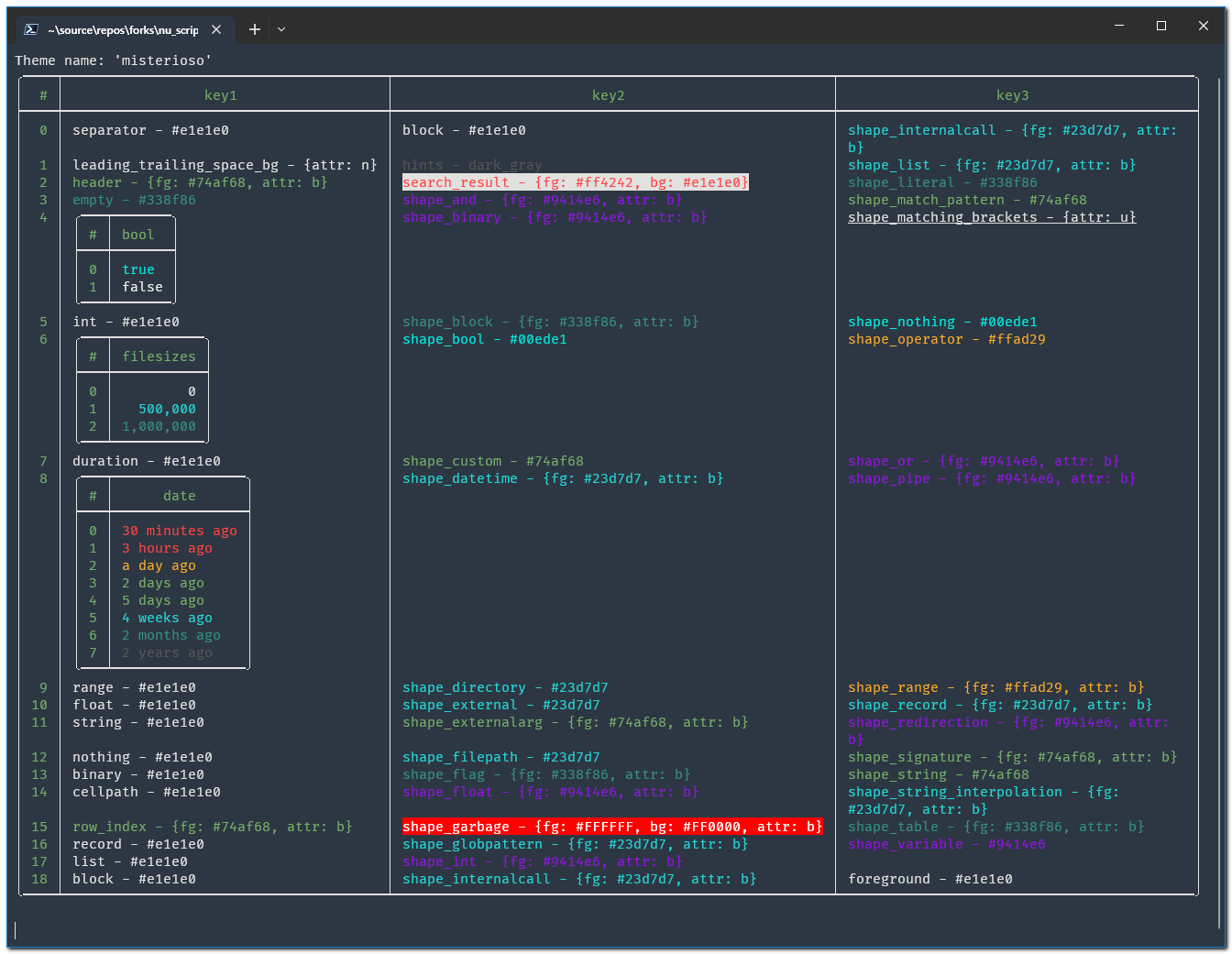Screen dimensions: 1232x954
Task: Click the terminal cursor prompt line
Action: click(x=16, y=931)
